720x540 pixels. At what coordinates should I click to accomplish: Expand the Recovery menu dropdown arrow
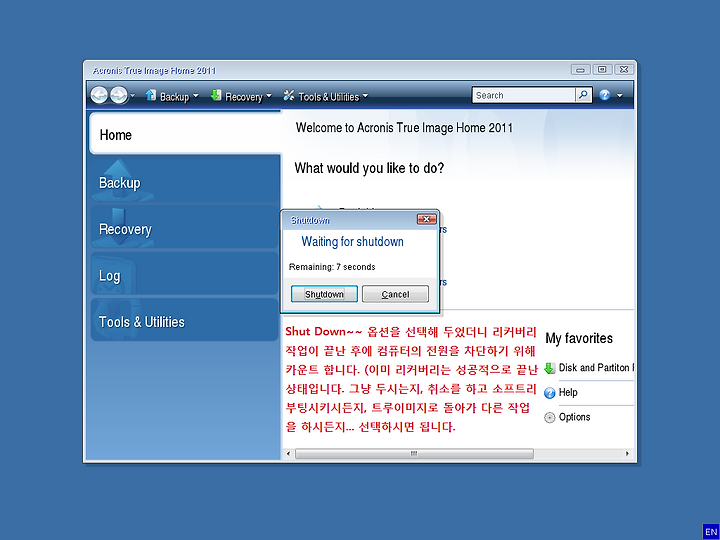click(269, 96)
